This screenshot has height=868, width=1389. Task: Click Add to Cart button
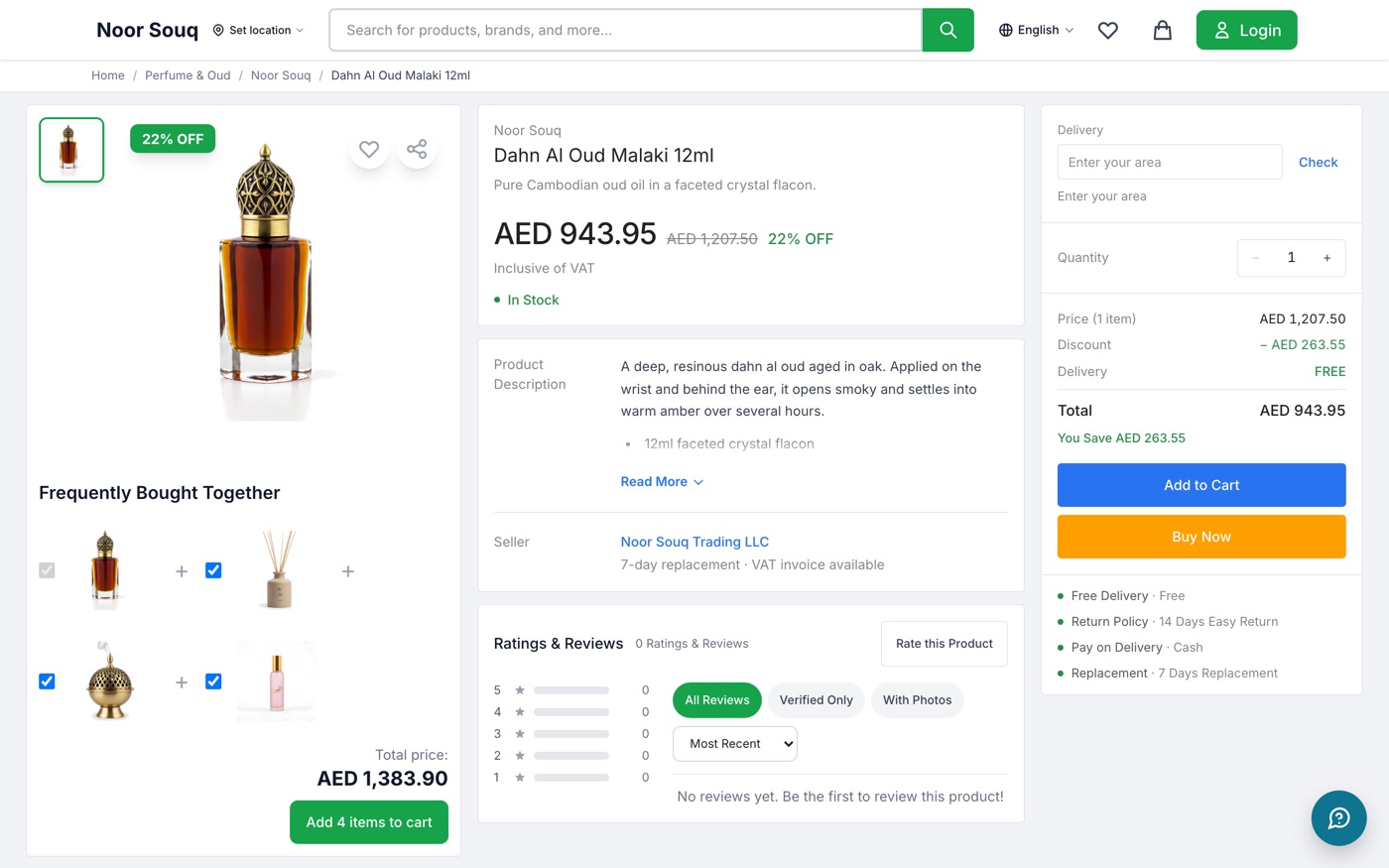click(1201, 485)
